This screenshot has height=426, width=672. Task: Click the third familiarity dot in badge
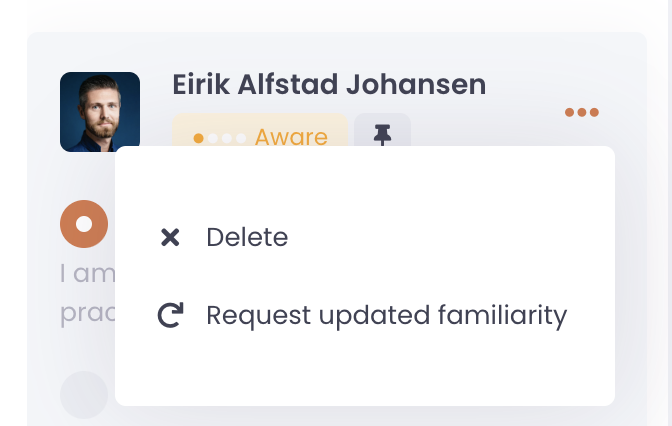(227, 138)
